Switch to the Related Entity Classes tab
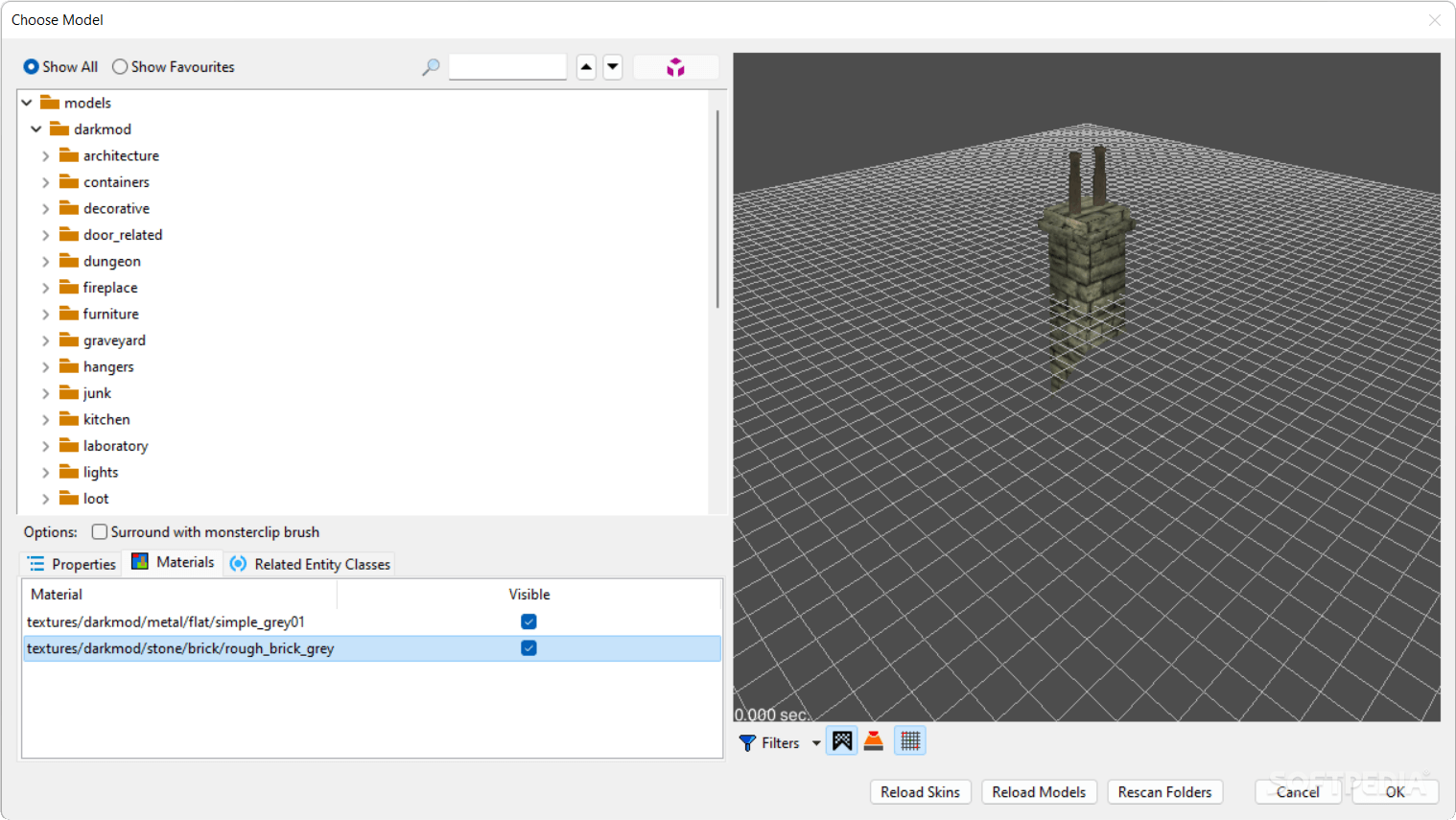The height and width of the screenshot is (820, 1456). pyautogui.click(x=309, y=564)
